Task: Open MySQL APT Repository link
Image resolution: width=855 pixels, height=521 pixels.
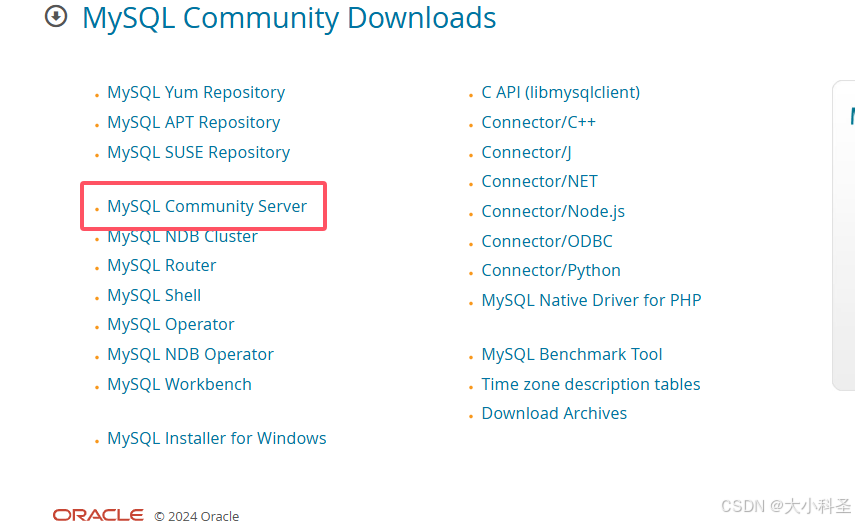Action: click(194, 123)
